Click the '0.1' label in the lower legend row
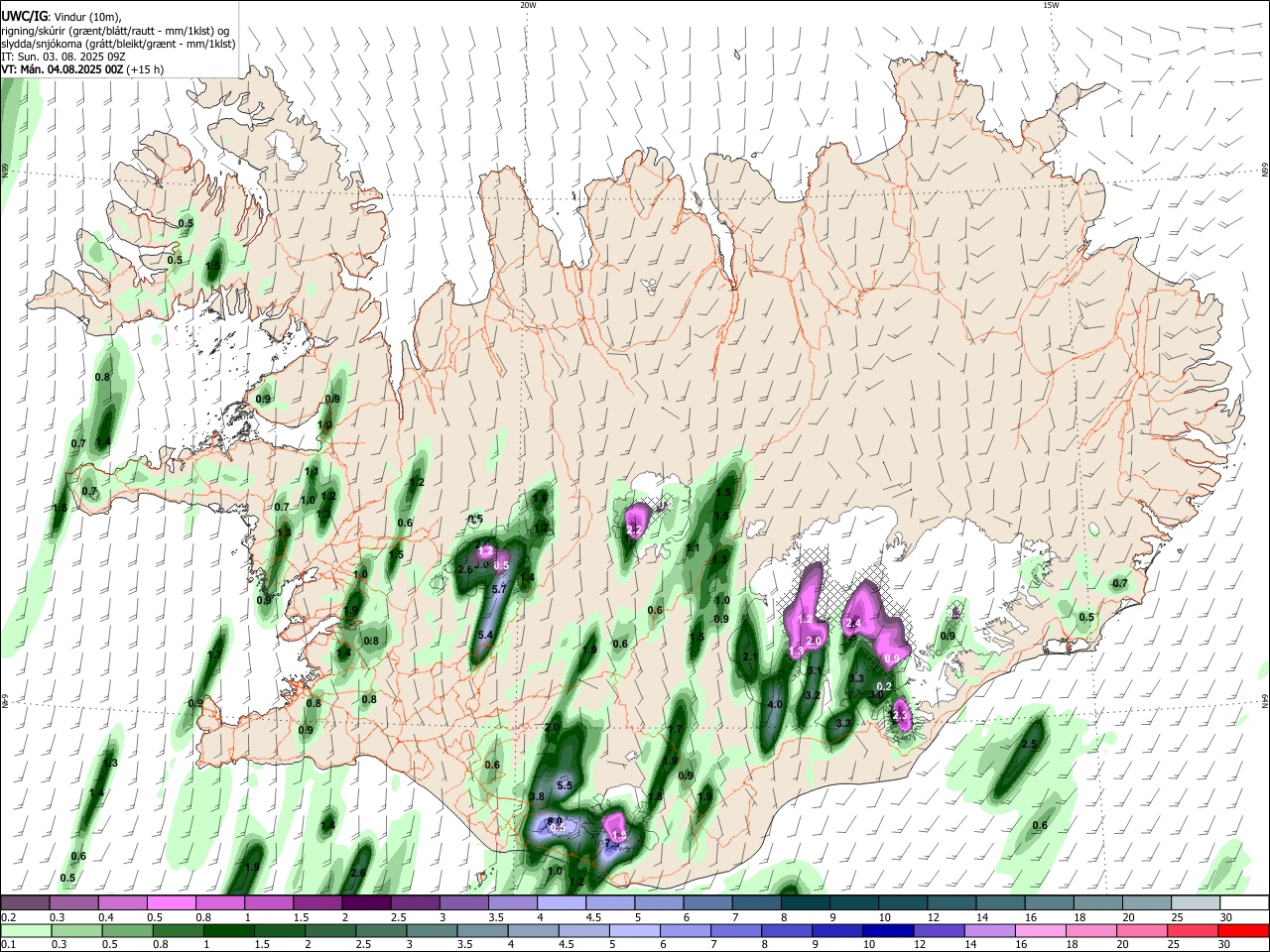The image size is (1270, 952). (x=9, y=944)
